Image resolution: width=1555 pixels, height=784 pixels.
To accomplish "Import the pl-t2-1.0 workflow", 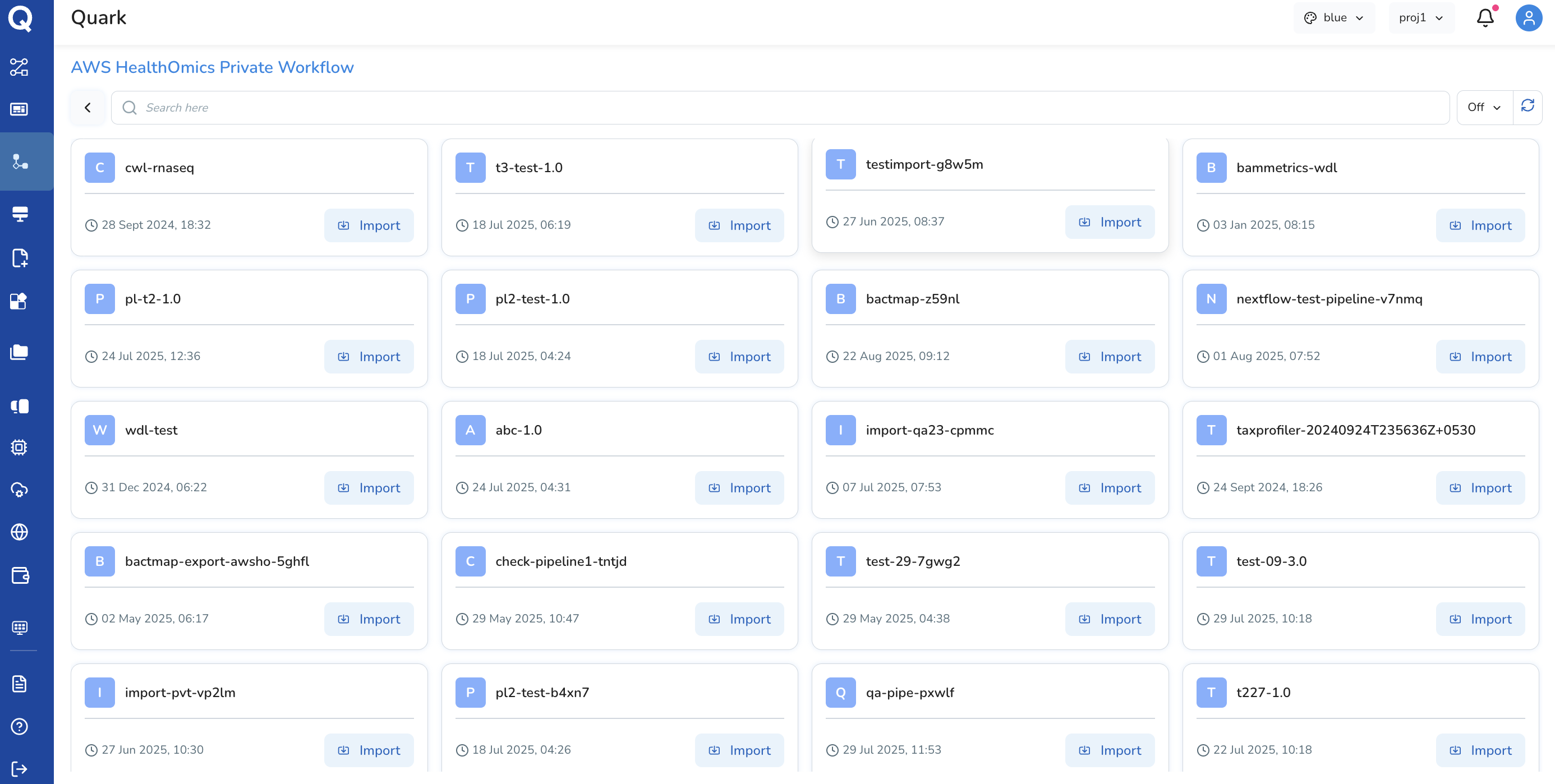I will point(369,357).
